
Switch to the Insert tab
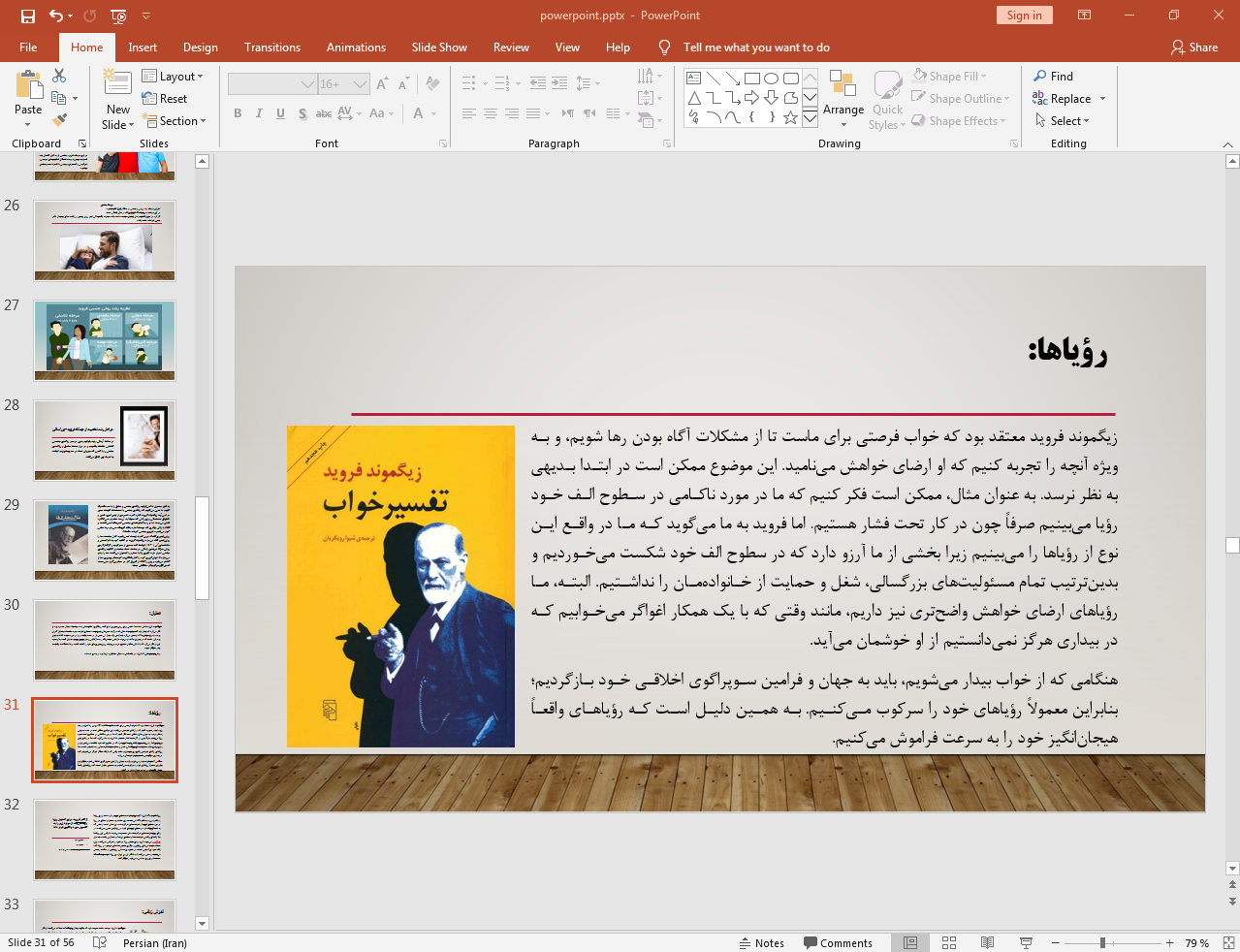143,47
